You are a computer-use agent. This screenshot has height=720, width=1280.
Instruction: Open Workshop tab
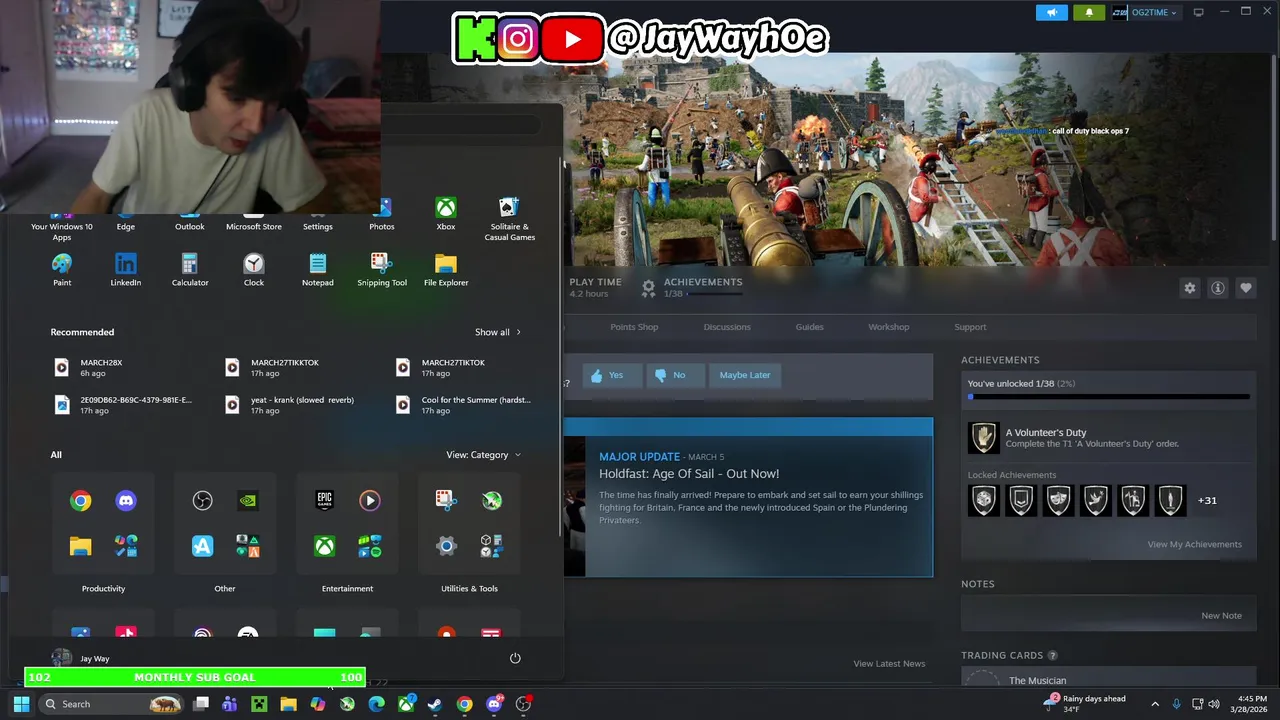(x=889, y=327)
